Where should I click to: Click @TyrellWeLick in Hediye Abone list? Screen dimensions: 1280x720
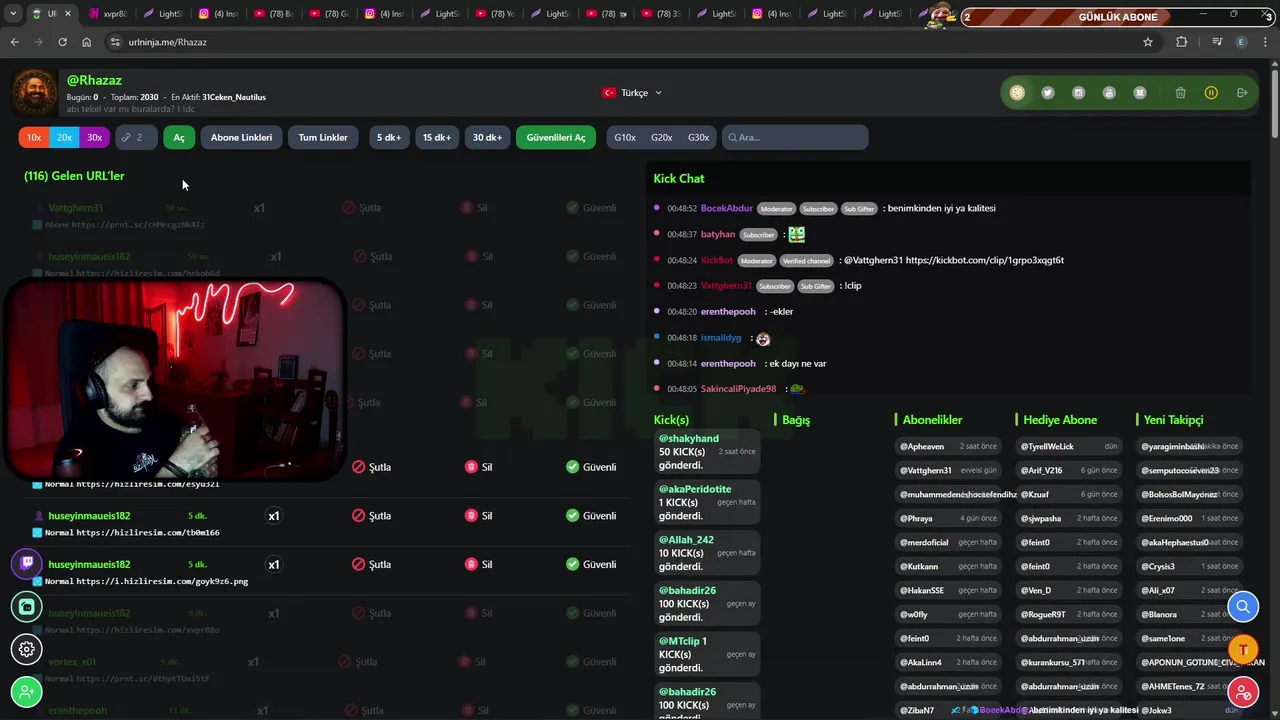[x=1047, y=446]
